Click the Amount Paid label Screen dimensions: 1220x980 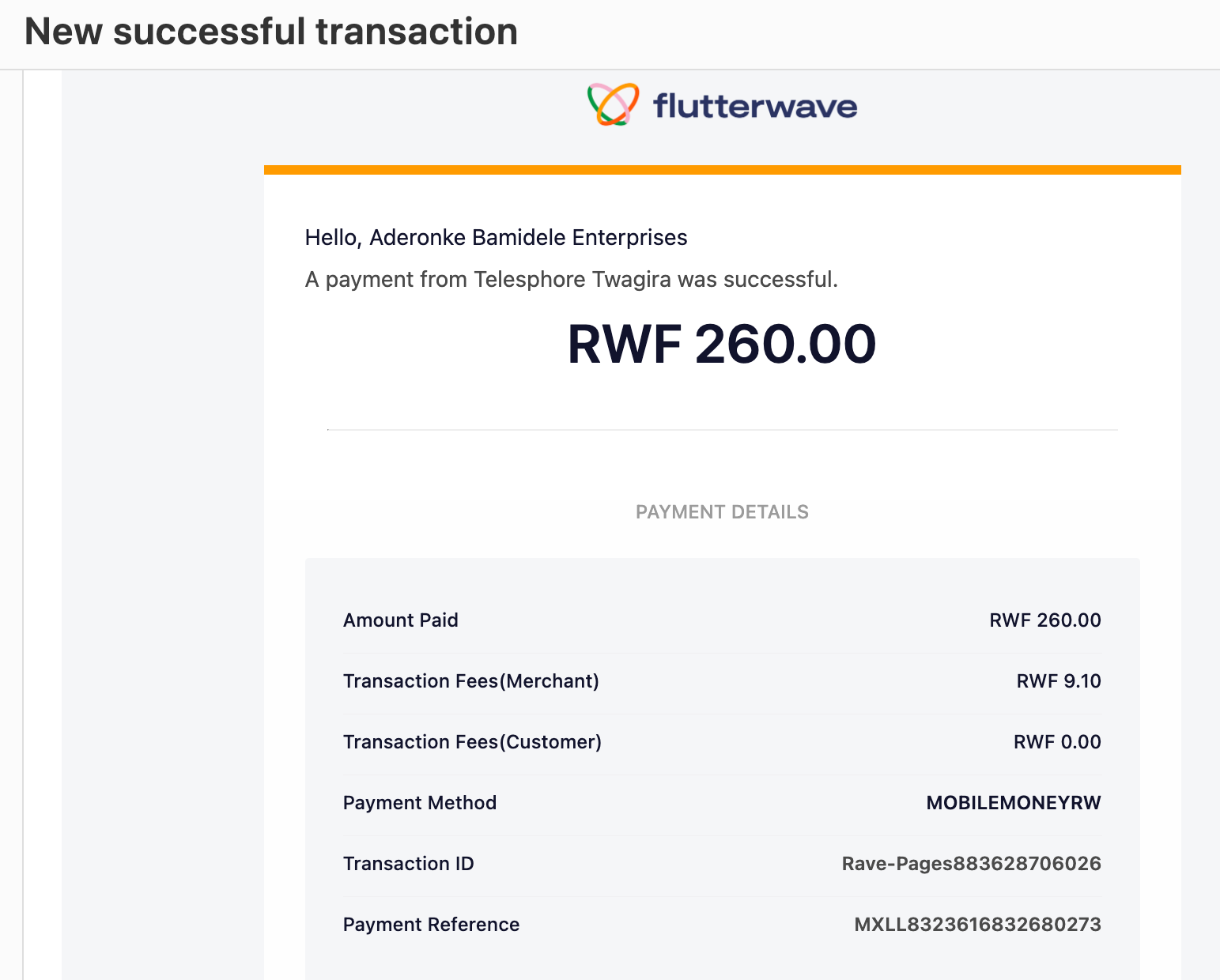coord(401,620)
